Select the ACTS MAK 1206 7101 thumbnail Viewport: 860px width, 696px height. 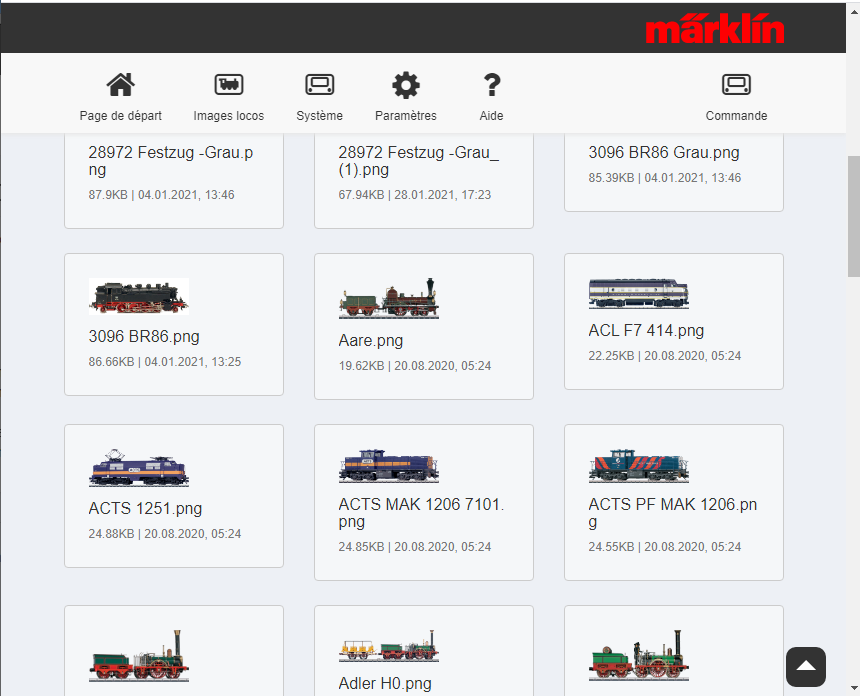pyautogui.click(x=389, y=466)
